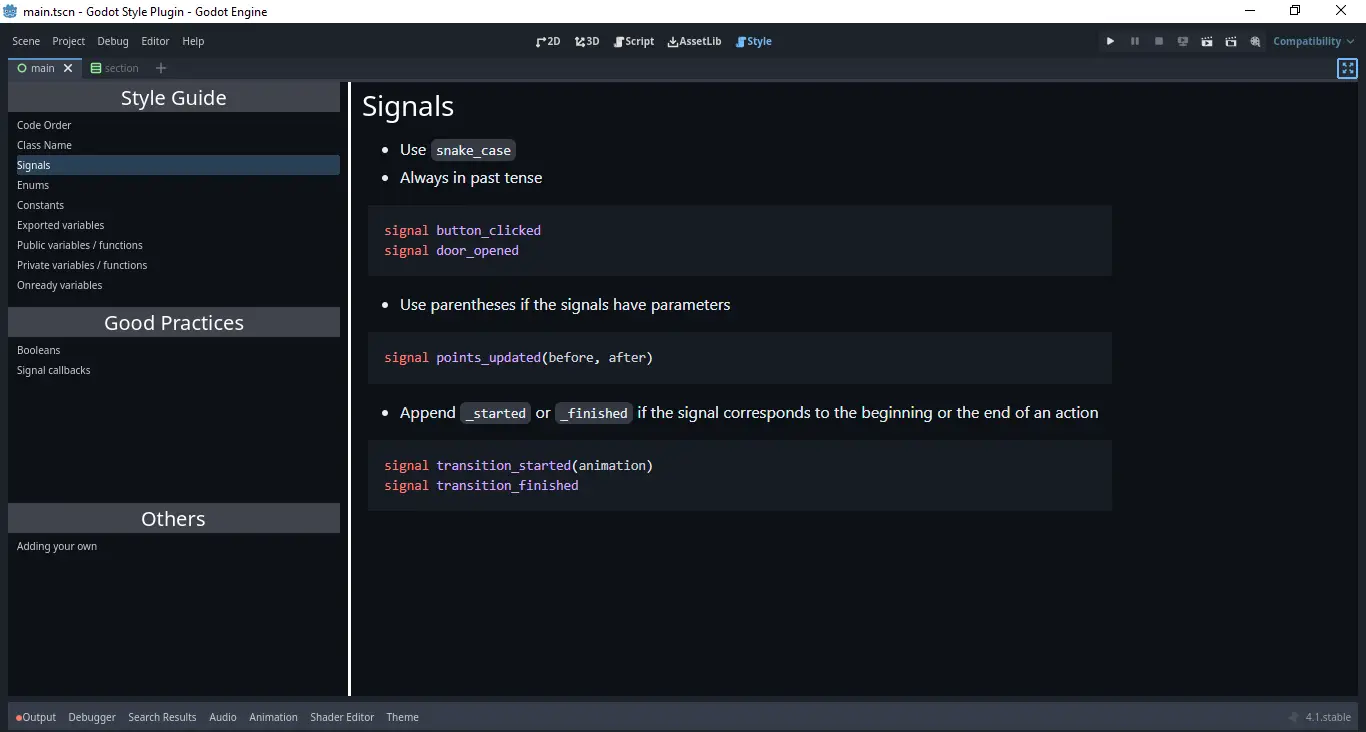Toggle distraction-free mode icon
The height and width of the screenshot is (732, 1366).
click(x=1348, y=68)
